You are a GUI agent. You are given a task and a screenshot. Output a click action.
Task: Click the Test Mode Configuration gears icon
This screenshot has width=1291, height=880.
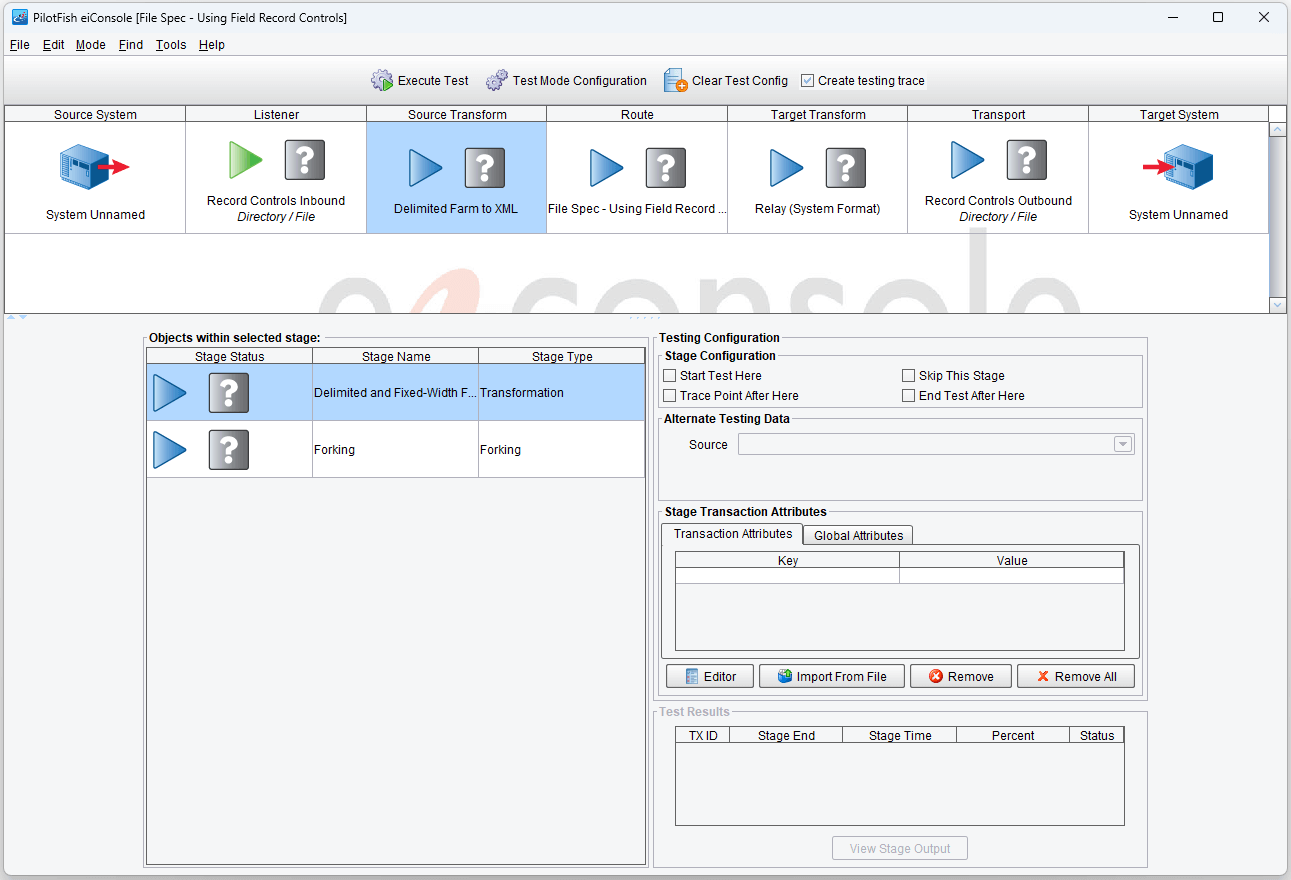click(x=497, y=81)
